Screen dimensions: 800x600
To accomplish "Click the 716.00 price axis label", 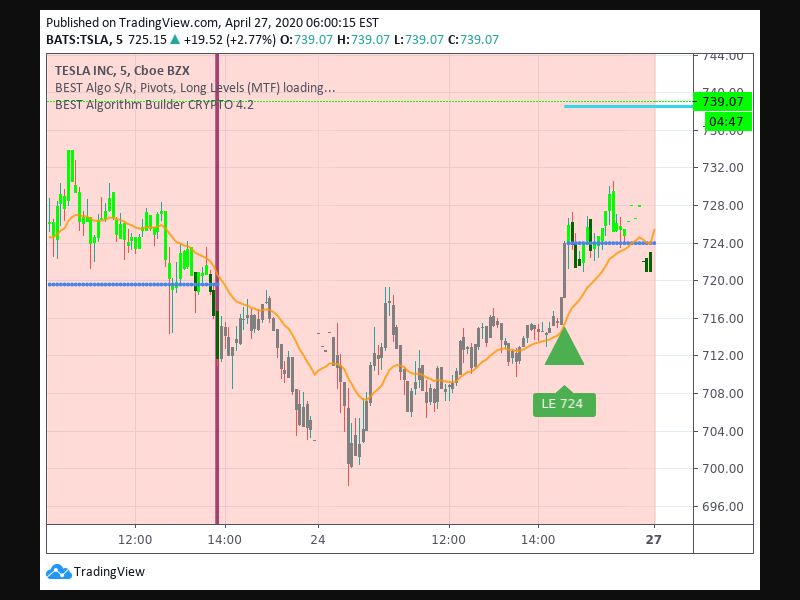I will click(723, 318).
